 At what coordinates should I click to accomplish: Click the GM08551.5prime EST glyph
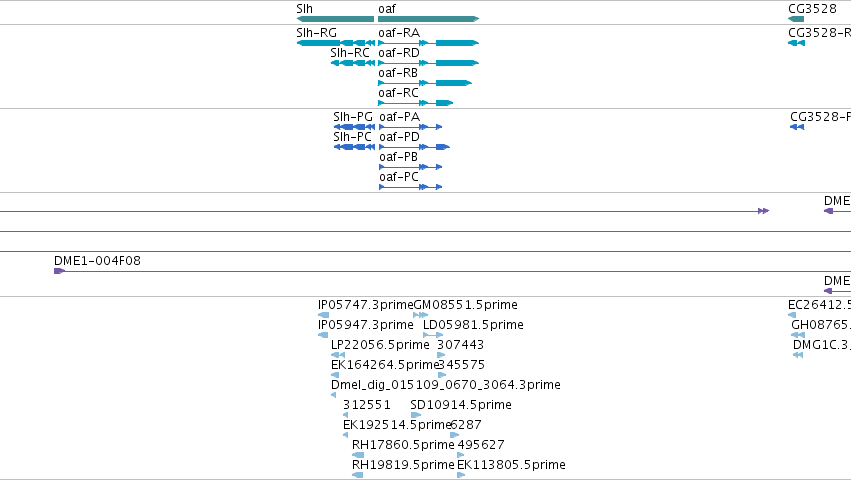[421, 315]
